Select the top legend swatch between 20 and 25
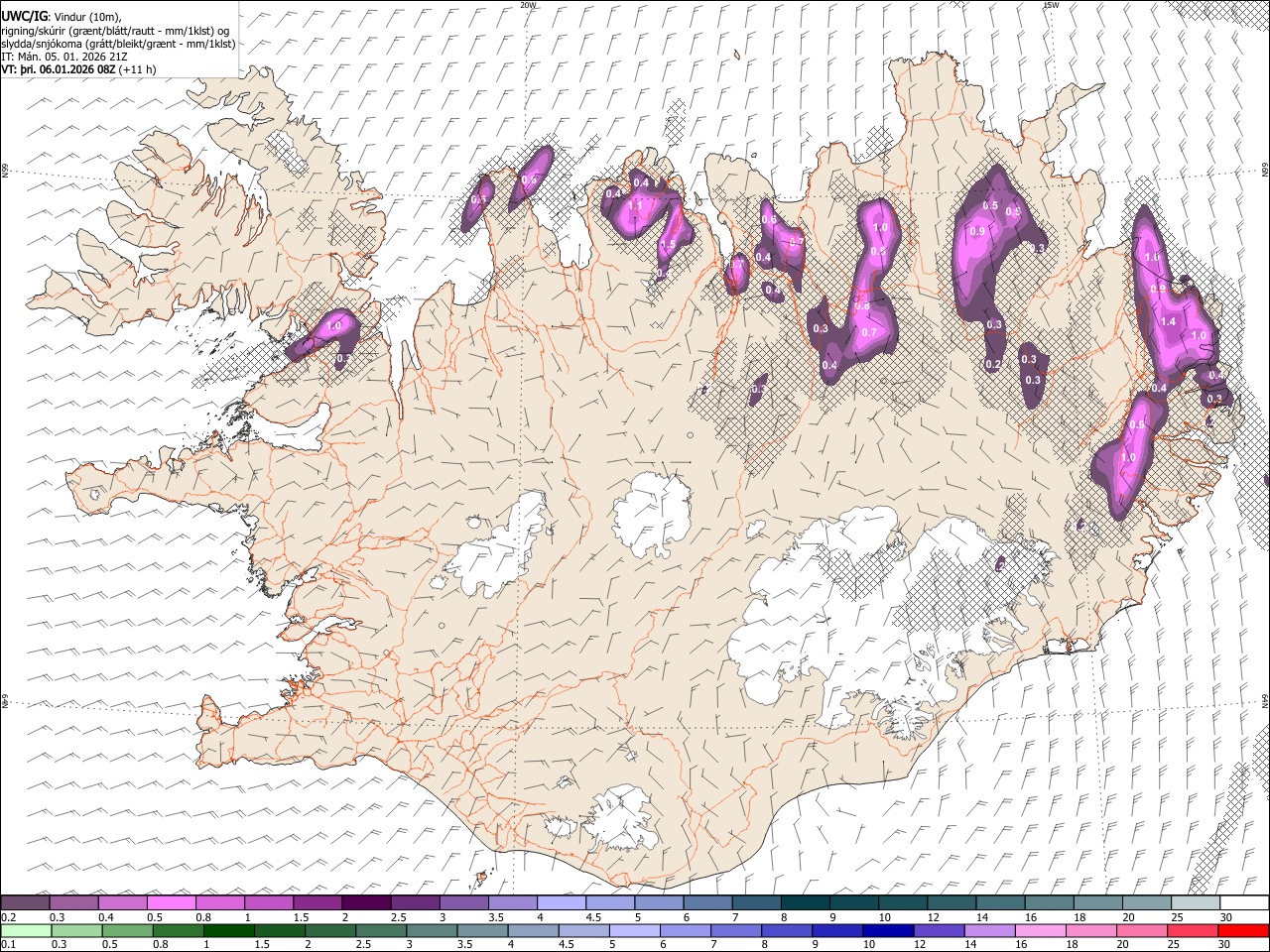This screenshot has width=1270, height=952. click(1146, 903)
